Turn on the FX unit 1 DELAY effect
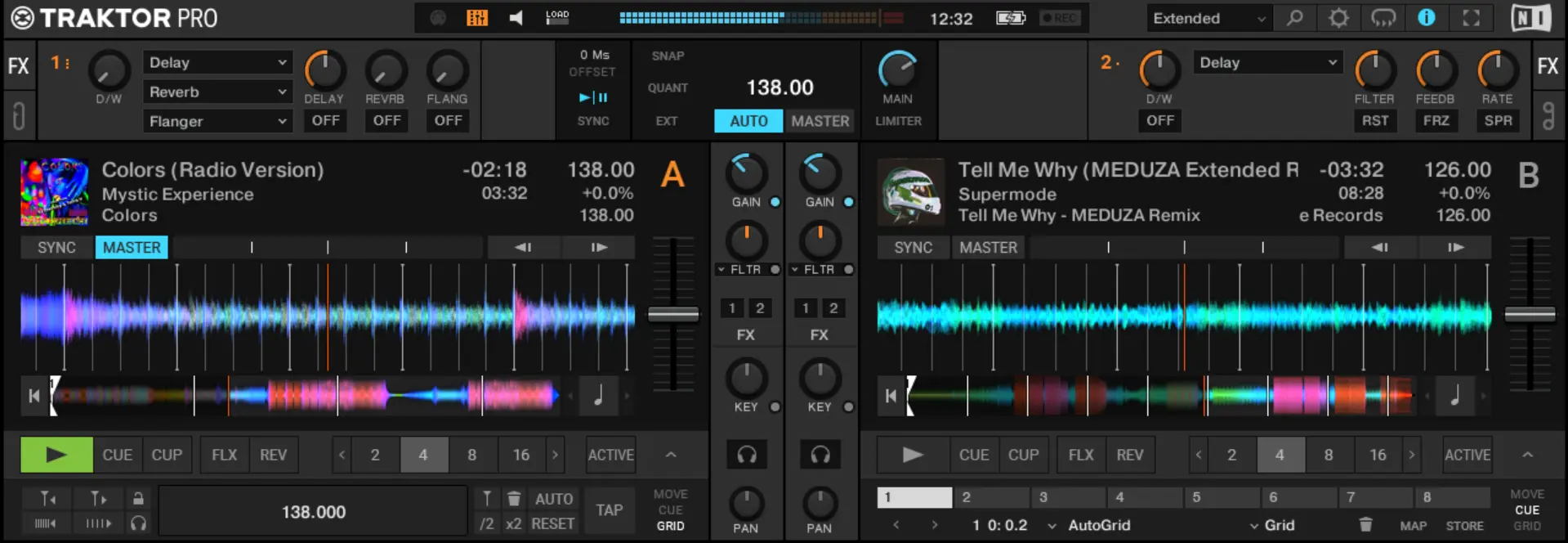The width and height of the screenshot is (1568, 543). 325,121
